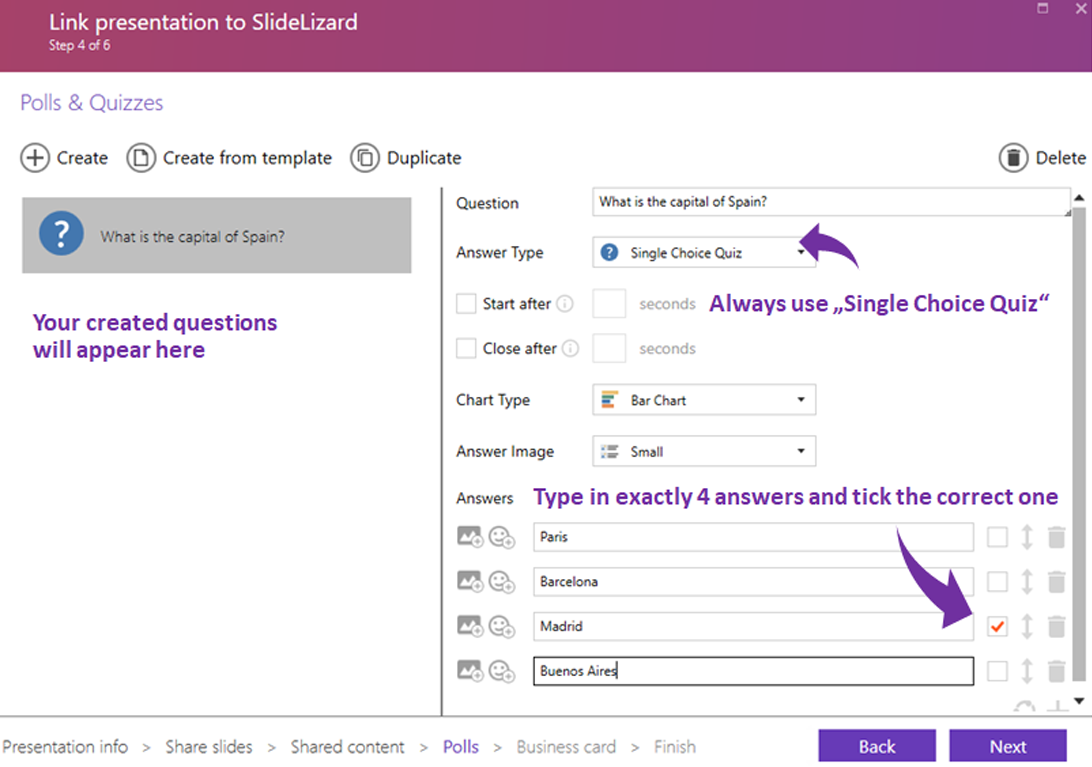Select the capital of Spain question item
The image size is (1092, 767).
coord(217,235)
